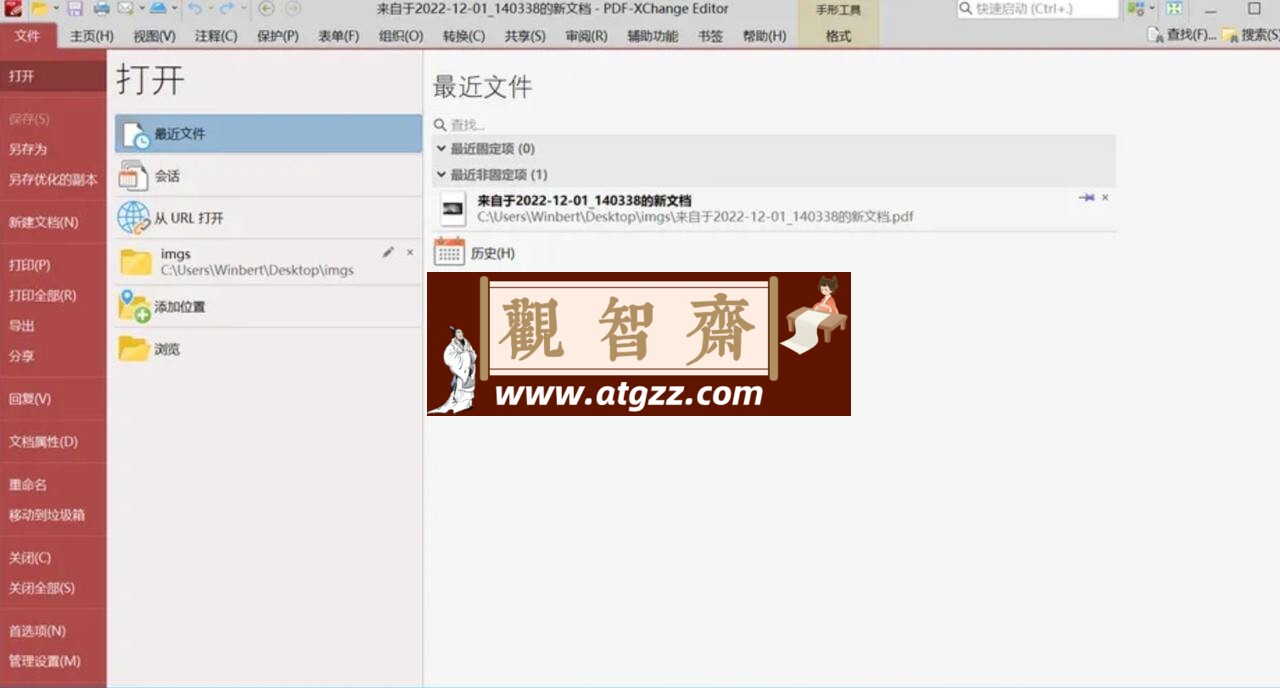The width and height of the screenshot is (1280, 688).
Task: Choose 从 URL 打开 option
Action: click(268, 218)
